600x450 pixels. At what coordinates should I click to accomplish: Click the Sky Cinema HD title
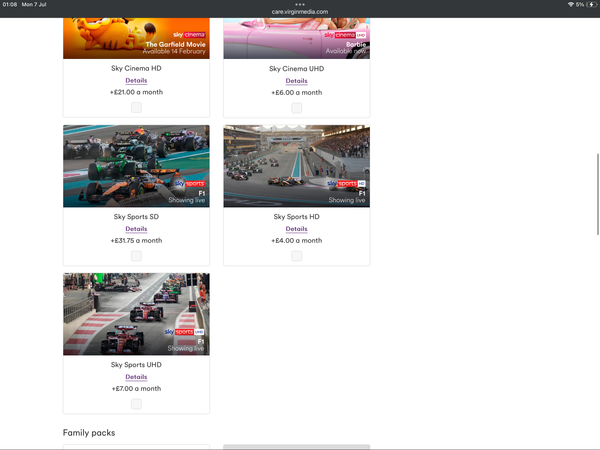coord(136,68)
